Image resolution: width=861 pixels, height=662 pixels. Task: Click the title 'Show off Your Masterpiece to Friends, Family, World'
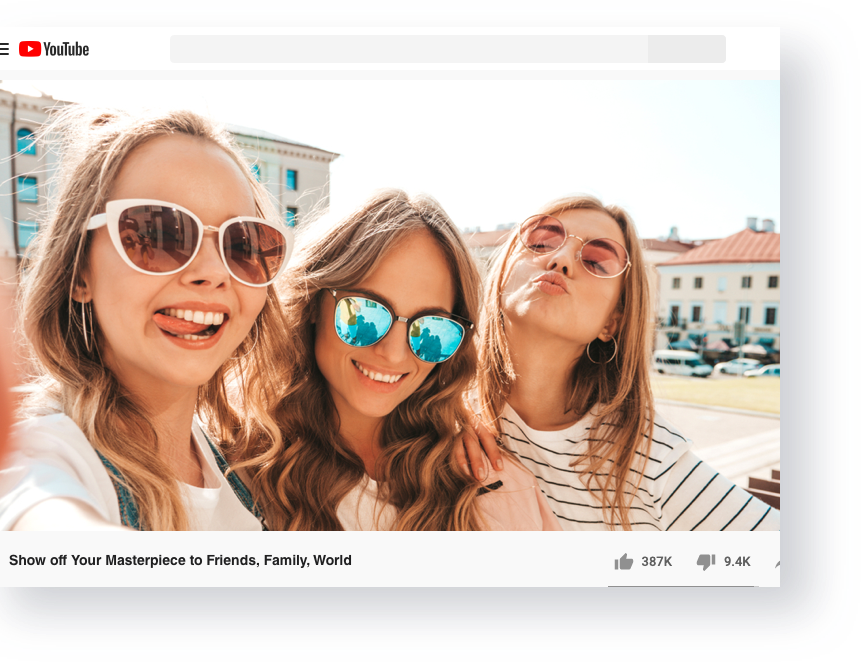(x=180, y=560)
